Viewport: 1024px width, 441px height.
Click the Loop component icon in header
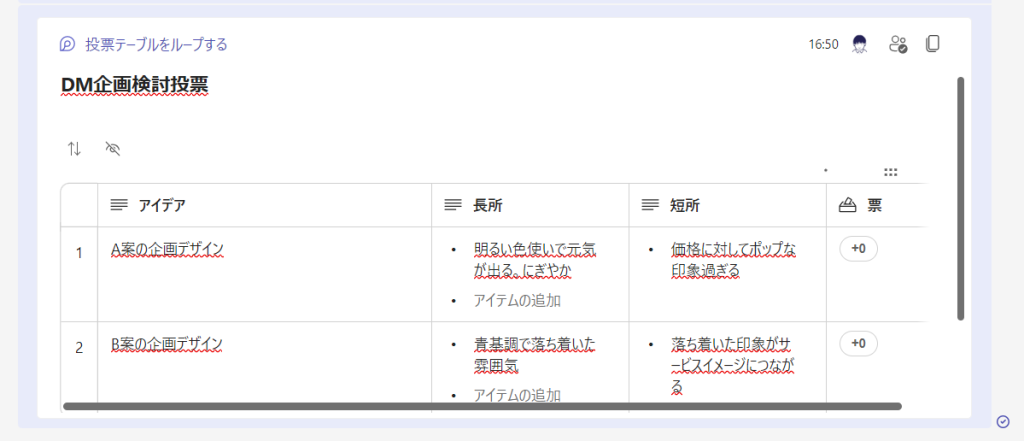point(67,44)
